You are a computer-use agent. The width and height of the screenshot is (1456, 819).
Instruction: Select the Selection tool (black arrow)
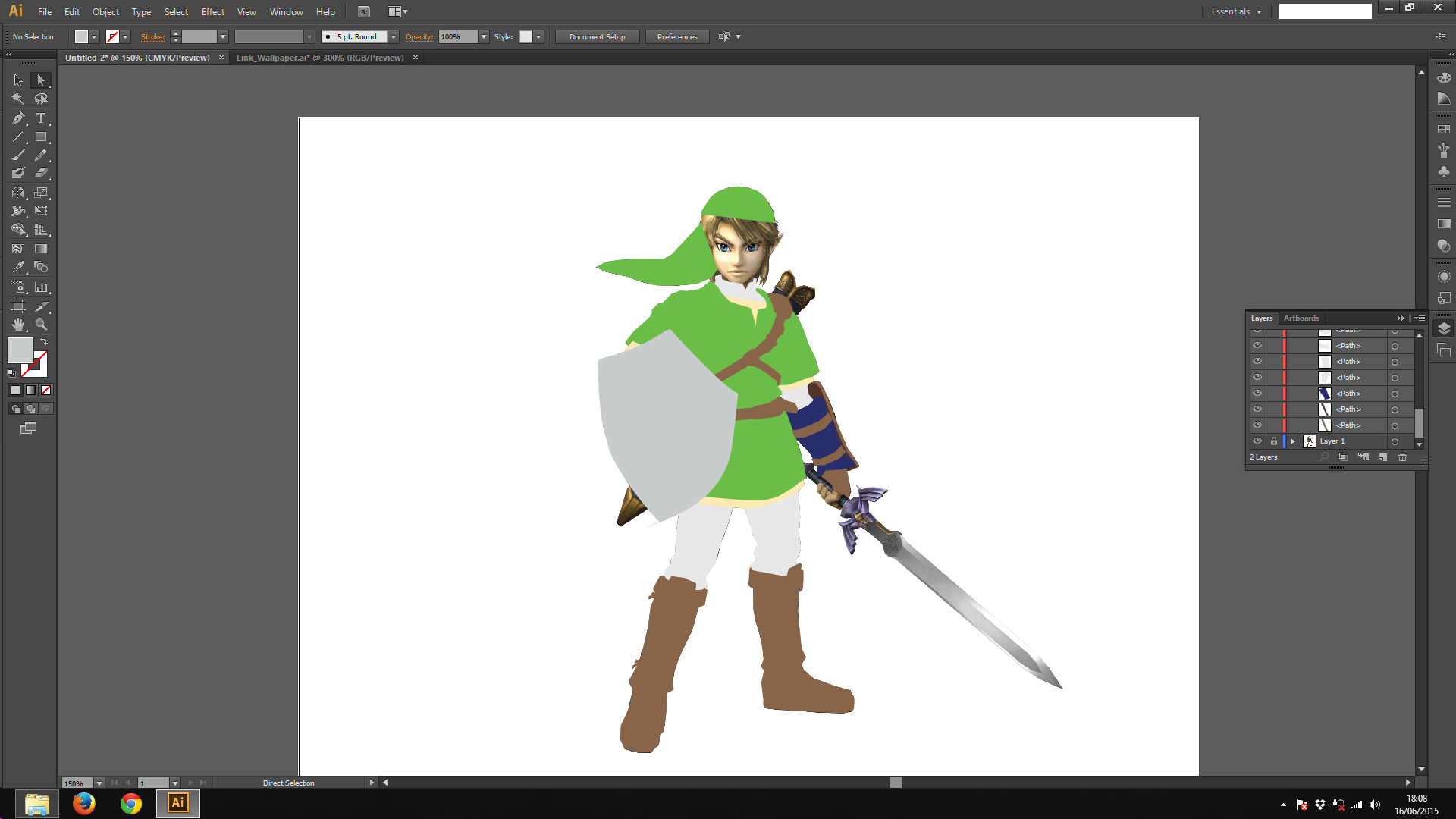tap(18, 80)
